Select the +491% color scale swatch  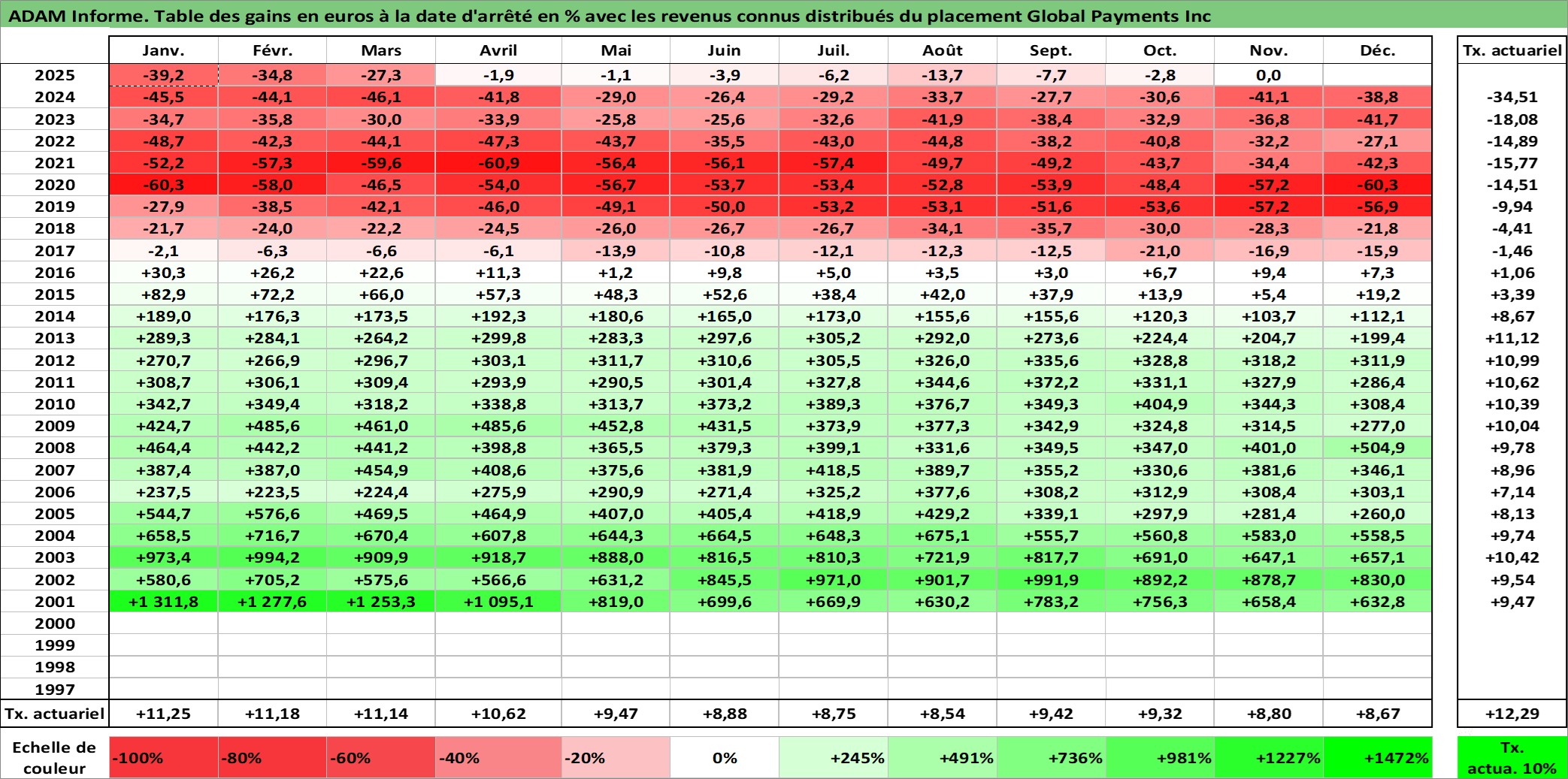click(x=943, y=757)
